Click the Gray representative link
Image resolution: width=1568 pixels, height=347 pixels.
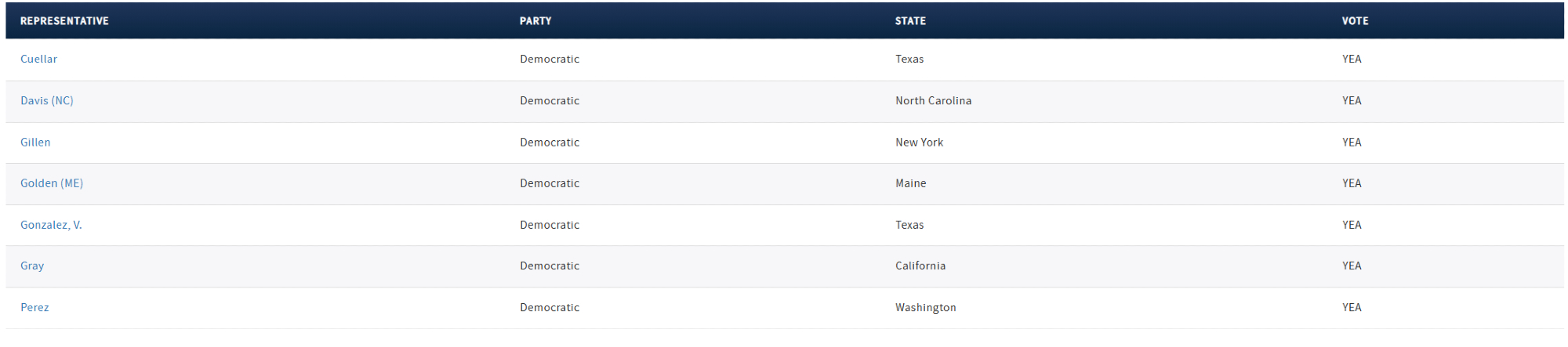32,266
